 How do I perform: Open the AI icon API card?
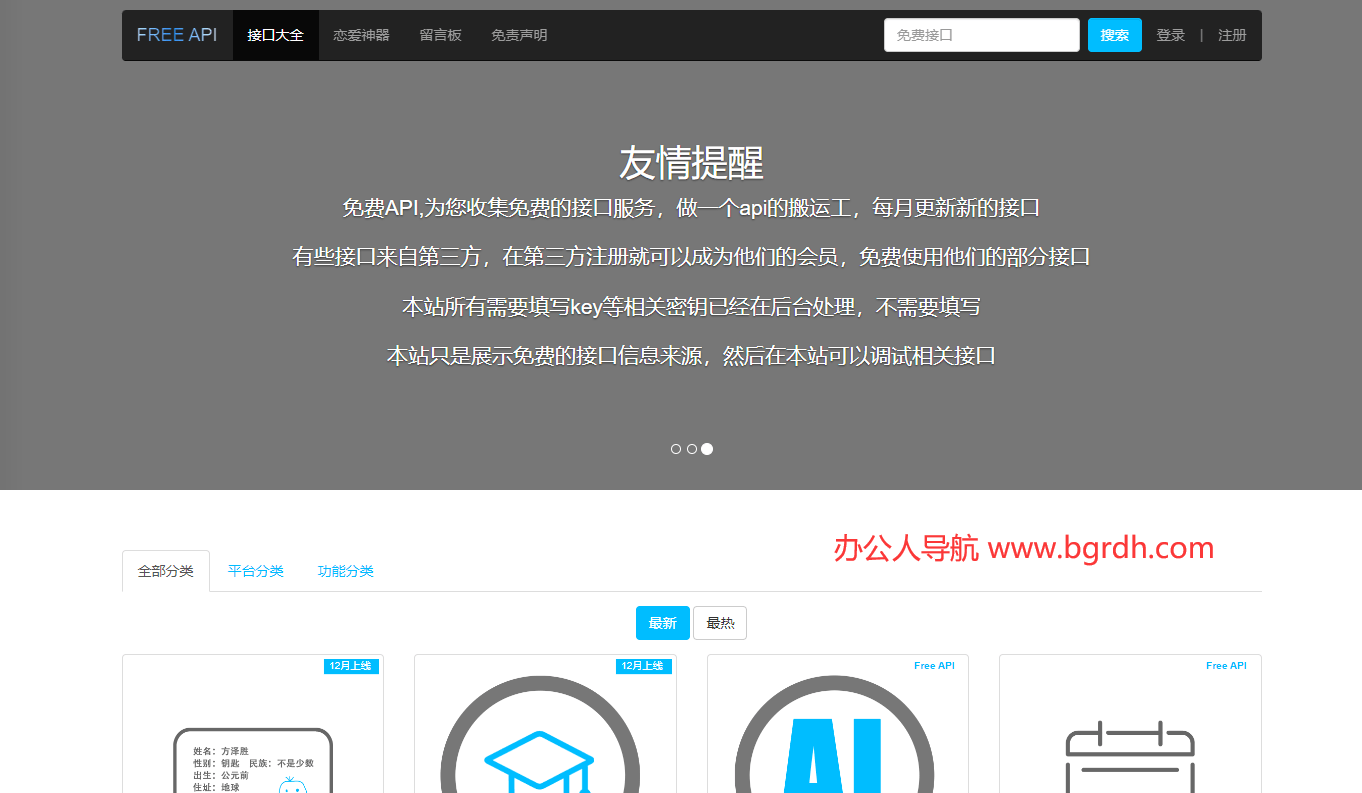coord(838,724)
